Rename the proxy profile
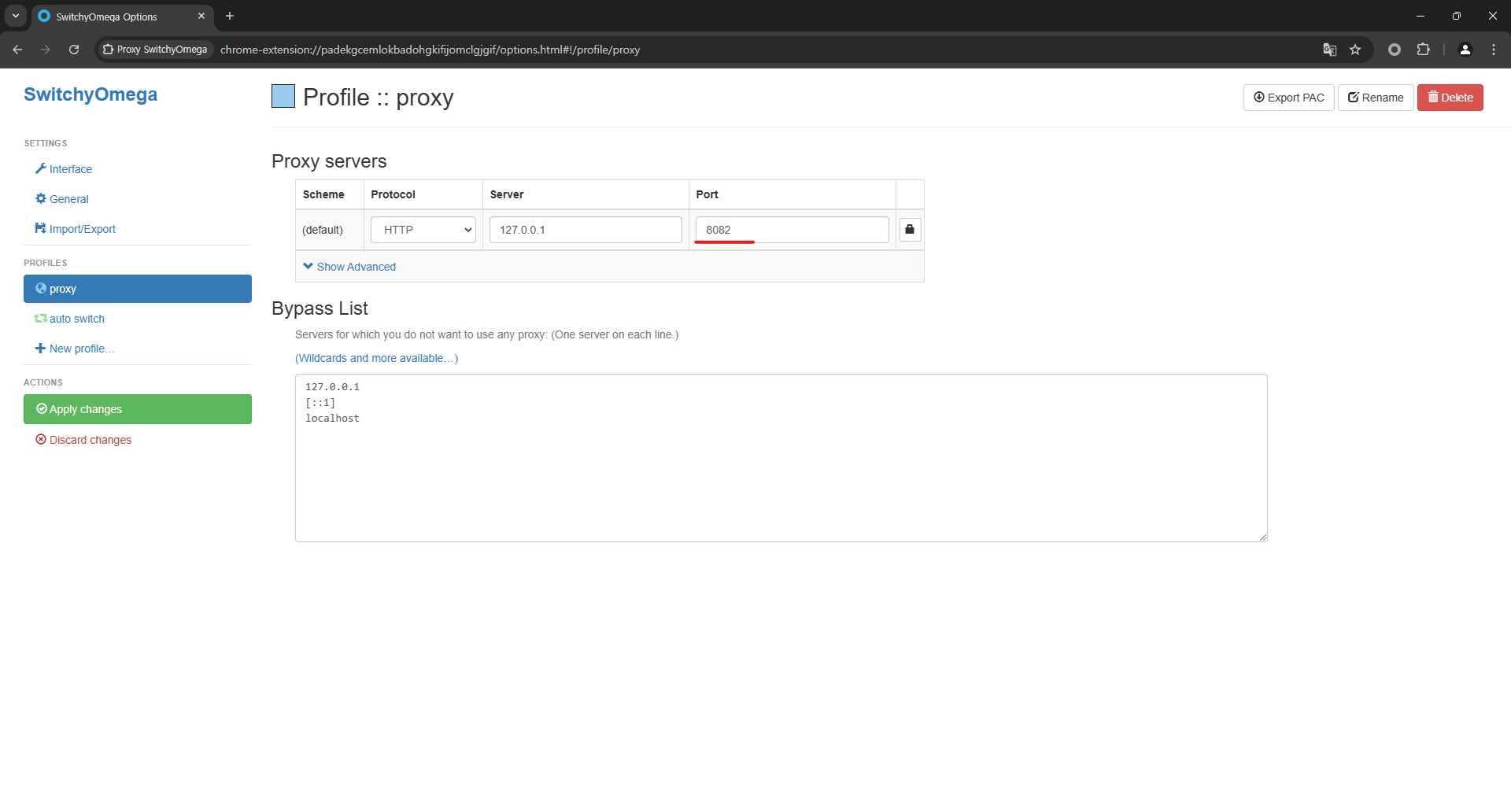This screenshot has height=812, width=1511. tap(1376, 98)
